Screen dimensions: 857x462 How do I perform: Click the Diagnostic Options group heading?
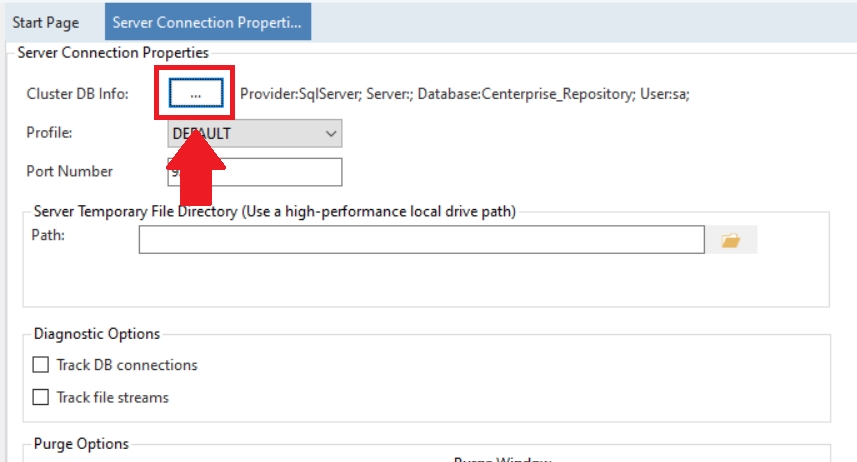point(96,333)
